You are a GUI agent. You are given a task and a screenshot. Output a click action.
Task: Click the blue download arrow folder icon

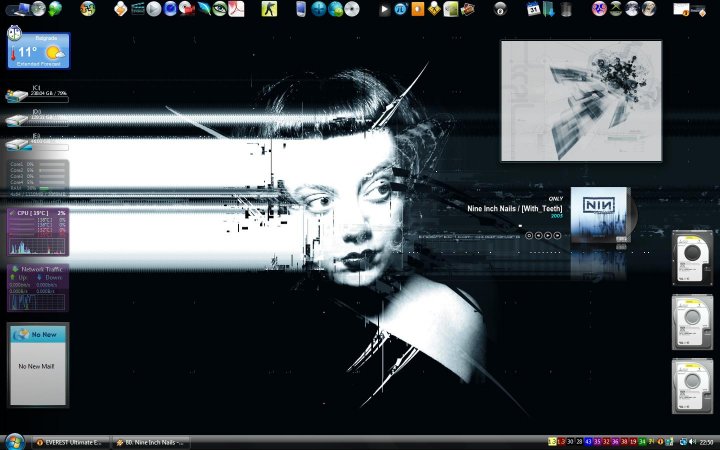point(549,9)
